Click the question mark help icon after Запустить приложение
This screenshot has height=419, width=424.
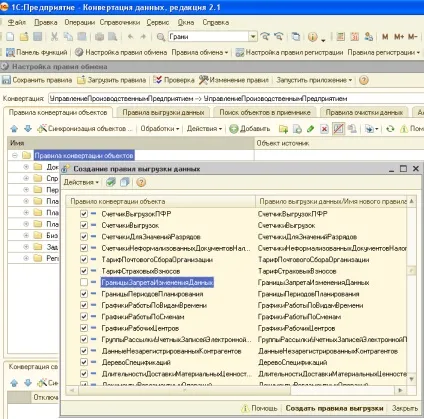[x=364, y=80]
